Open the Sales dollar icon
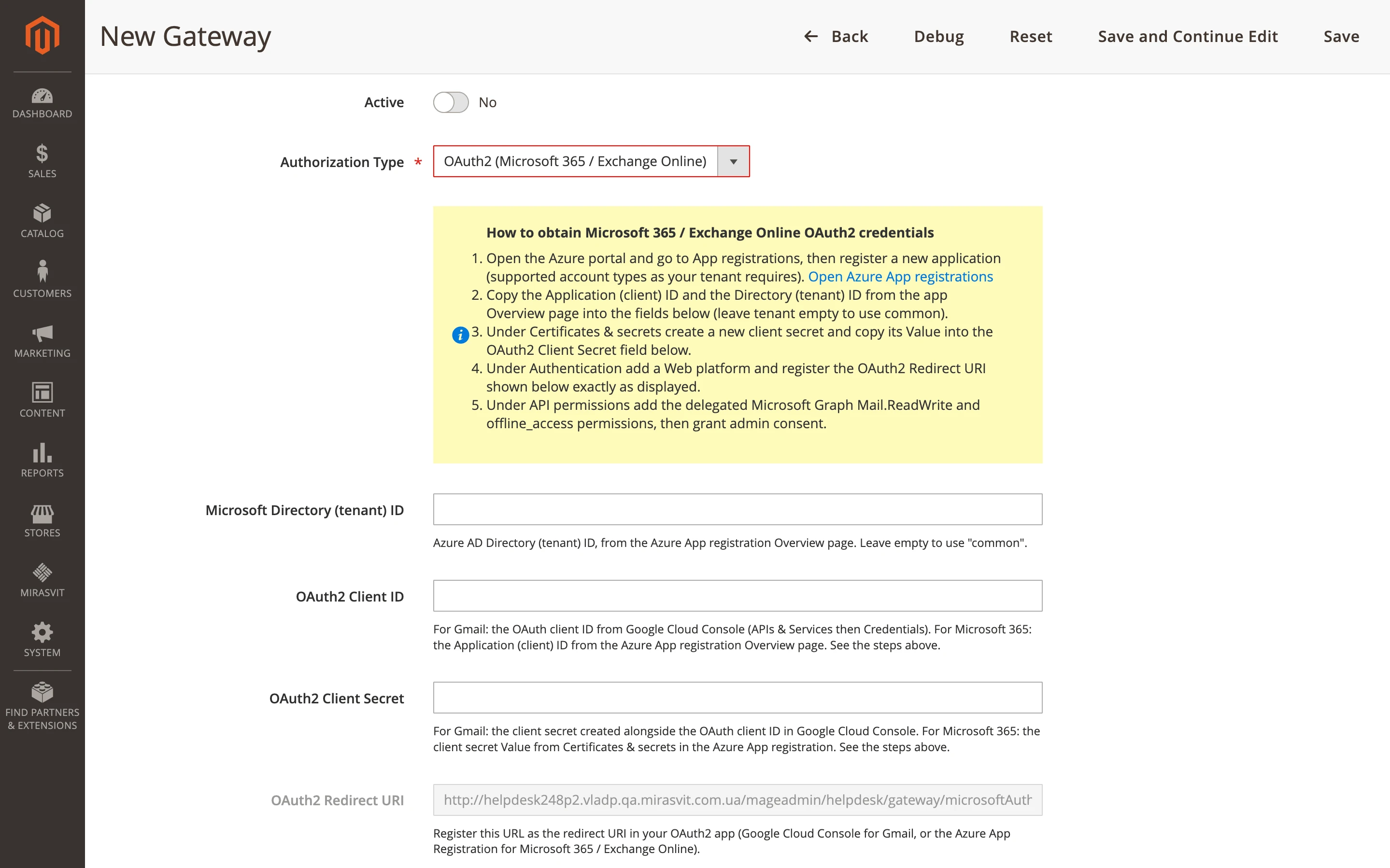 (42, 154)
